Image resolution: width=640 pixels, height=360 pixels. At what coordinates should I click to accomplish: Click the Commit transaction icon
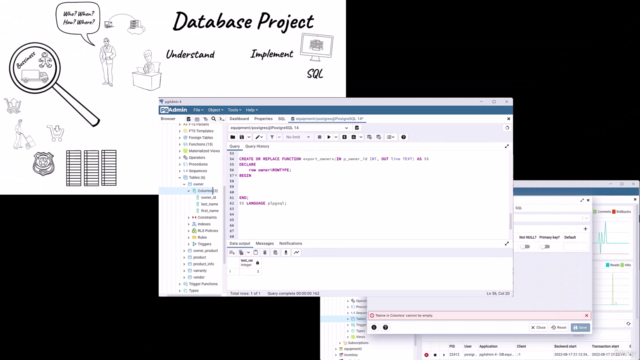pyautogui.click(x=369, y=137)
